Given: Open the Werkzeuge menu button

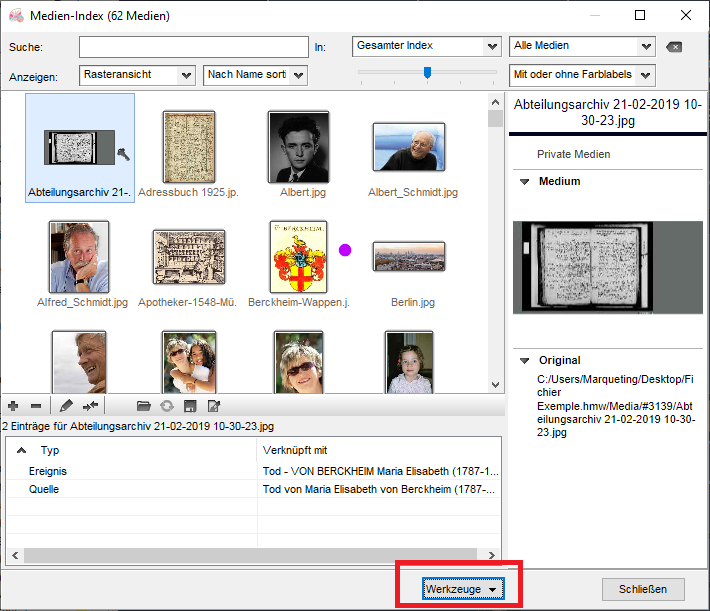Looking at the screenshot, I should 462,589.
